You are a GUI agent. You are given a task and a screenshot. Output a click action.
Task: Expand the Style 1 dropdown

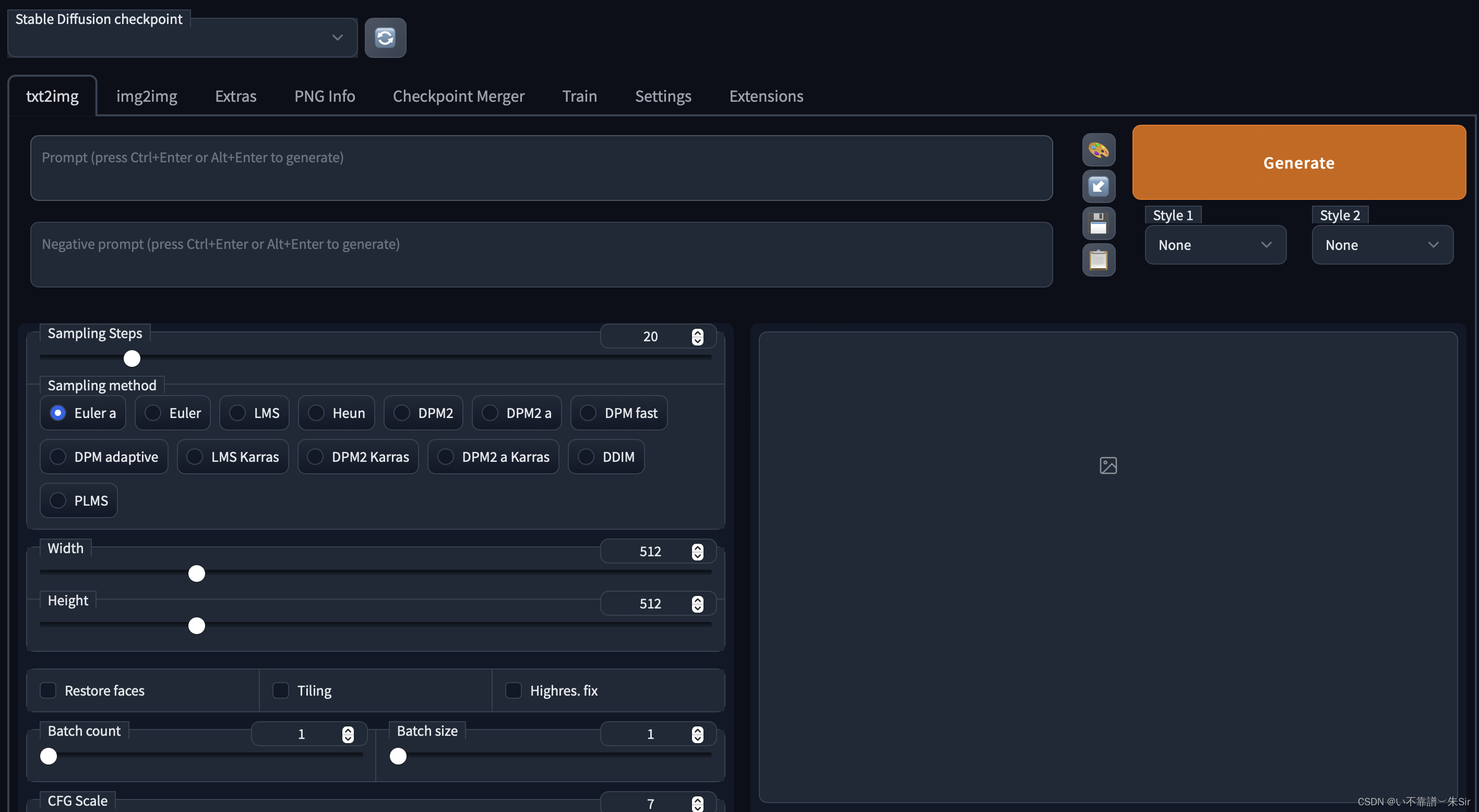pos(1215,245)
